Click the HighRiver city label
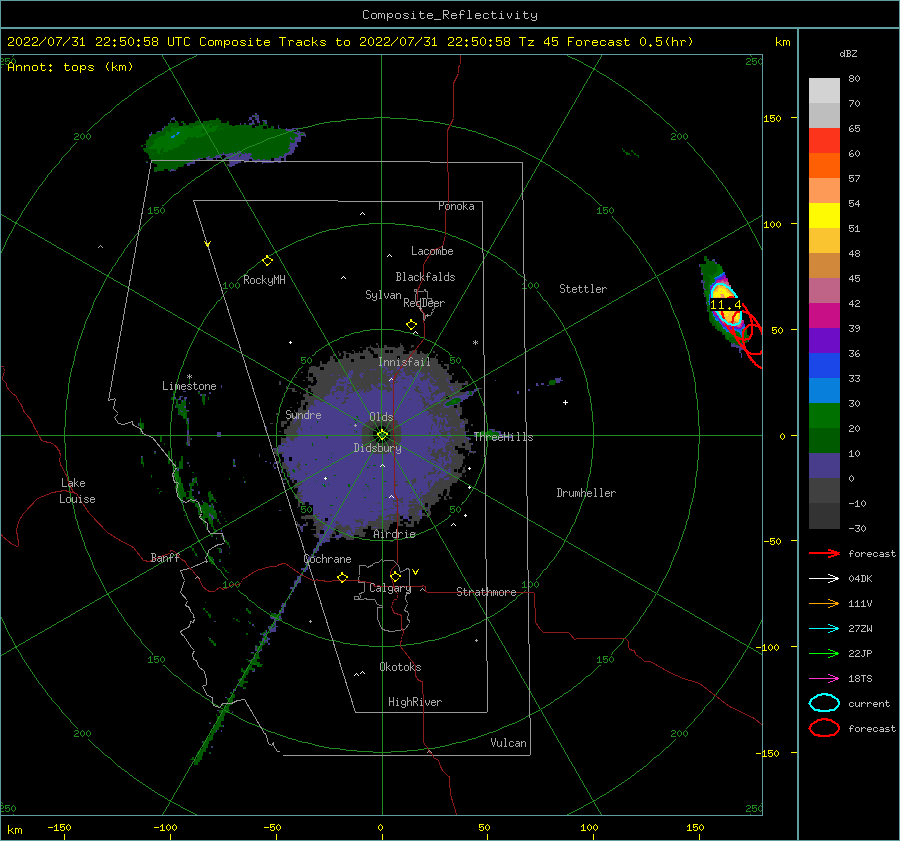Image resolution: width=900 pixels, height=841 pixels. 415,702
